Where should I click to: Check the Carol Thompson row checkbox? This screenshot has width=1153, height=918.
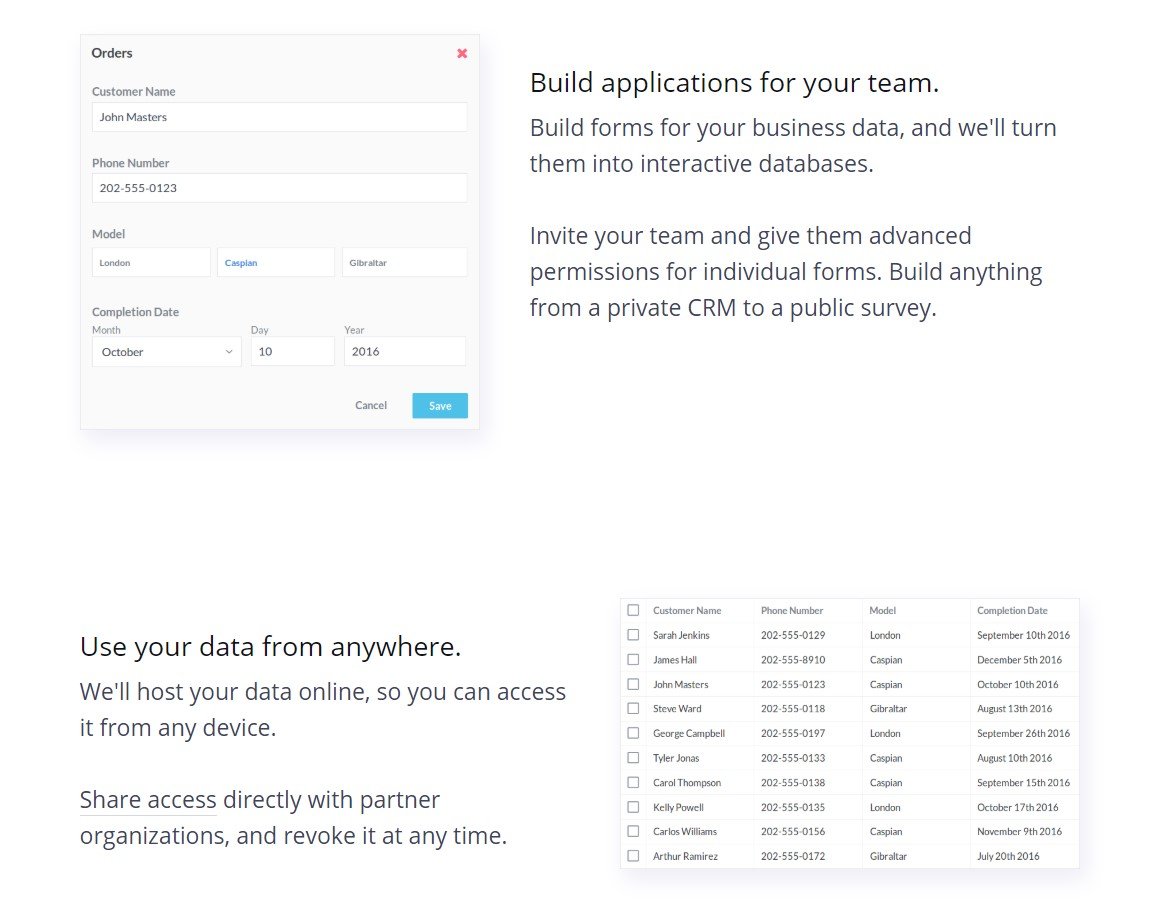633,783
